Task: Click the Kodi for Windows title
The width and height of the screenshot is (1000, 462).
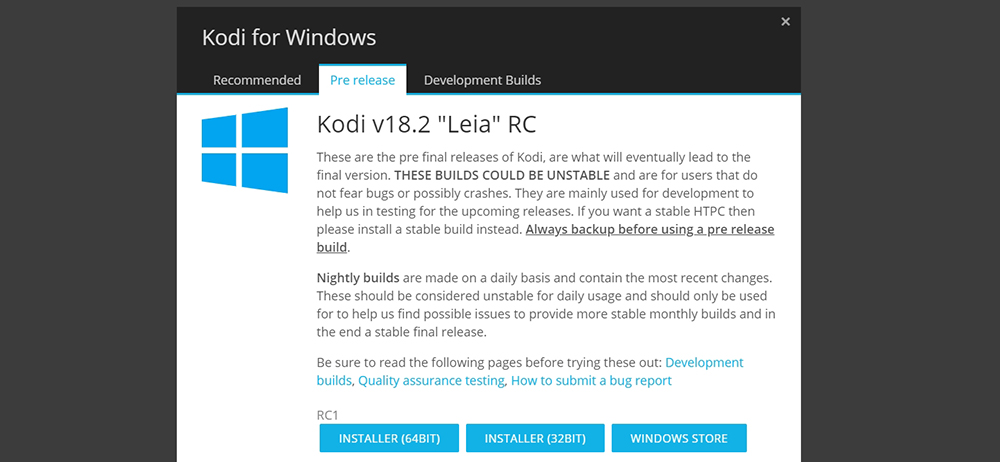Action: coord(289,38)
